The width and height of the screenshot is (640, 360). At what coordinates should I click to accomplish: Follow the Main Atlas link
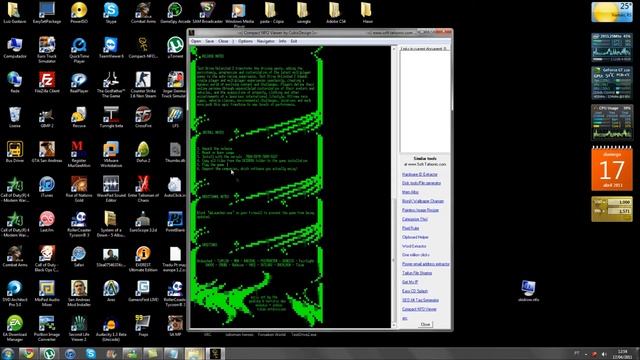(410, 192)
